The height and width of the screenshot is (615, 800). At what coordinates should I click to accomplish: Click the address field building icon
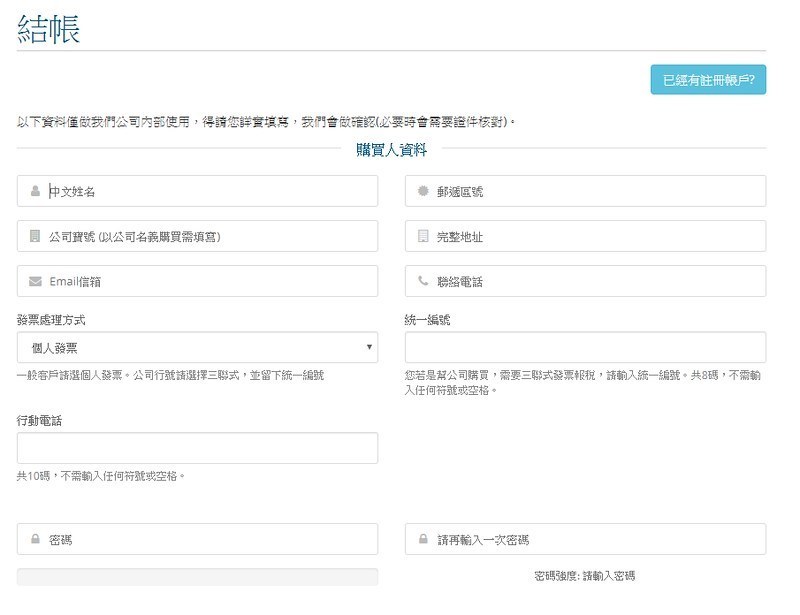click(x=423, y=236)
